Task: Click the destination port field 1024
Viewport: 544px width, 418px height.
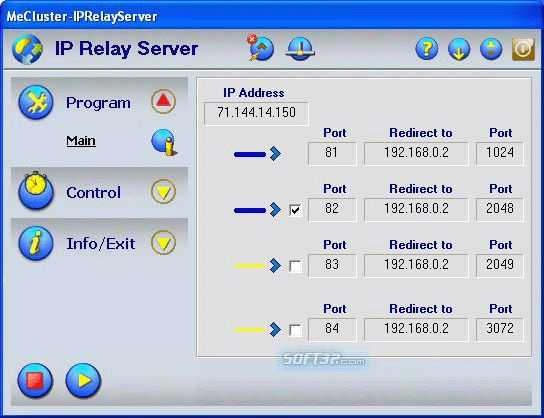Action: pos(500,153)
